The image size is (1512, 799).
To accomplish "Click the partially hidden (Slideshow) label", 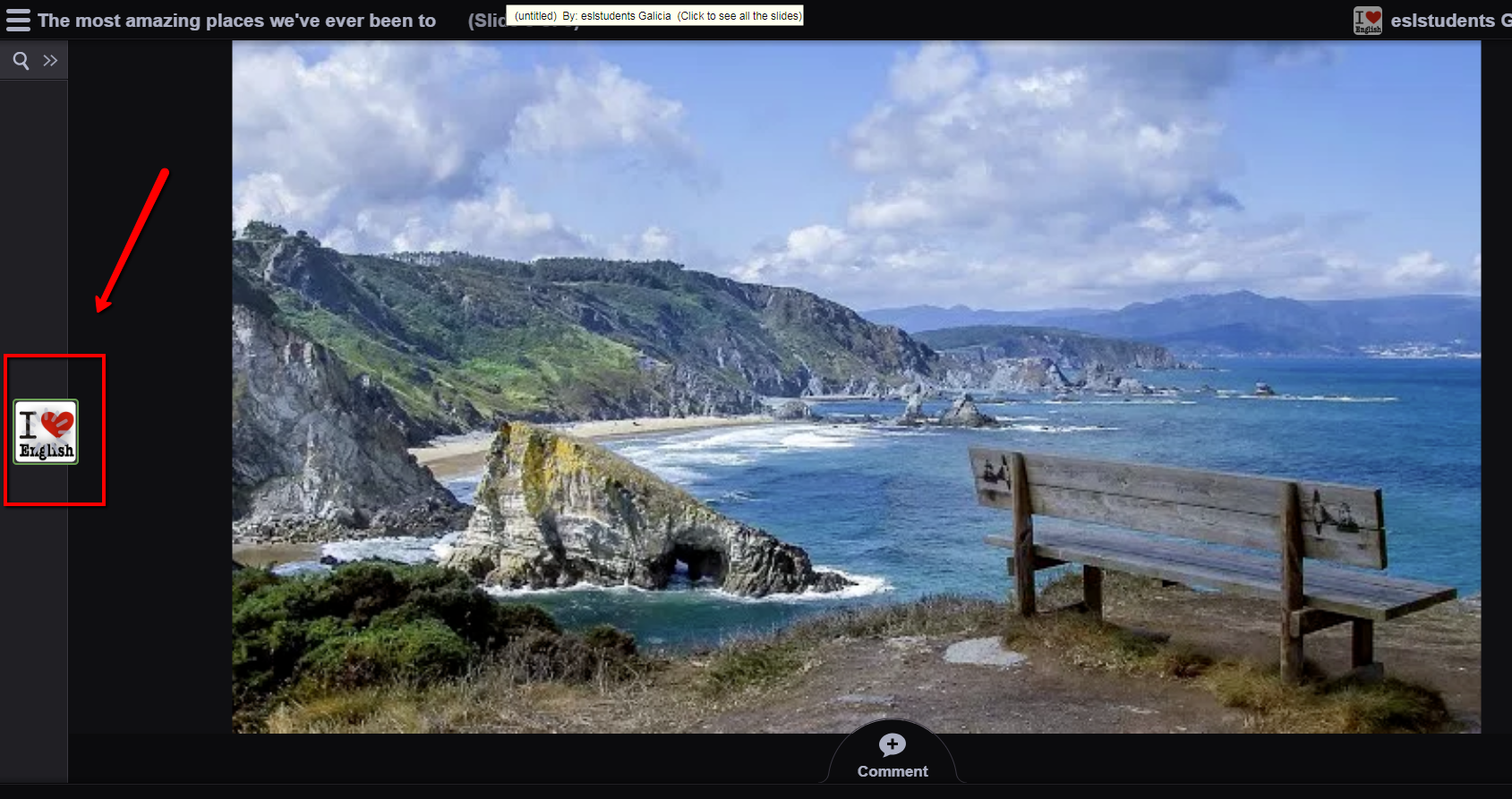I will 486,21.
